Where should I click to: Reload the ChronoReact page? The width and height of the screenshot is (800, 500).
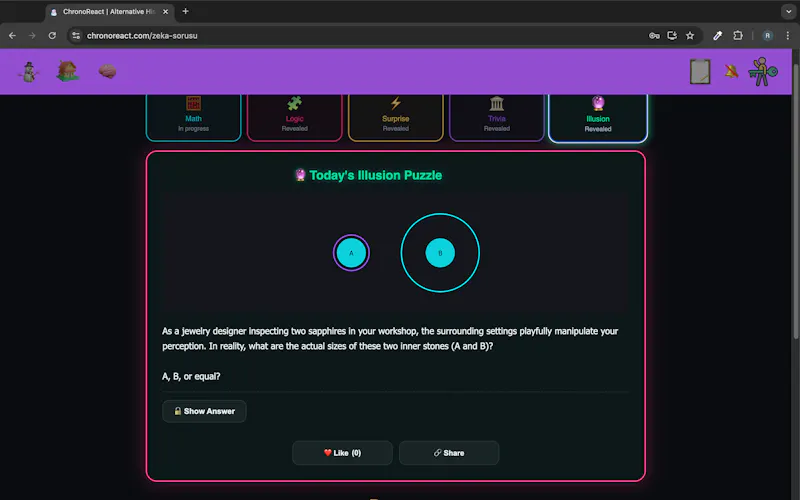pyautogui.click(x=52, y=36)
